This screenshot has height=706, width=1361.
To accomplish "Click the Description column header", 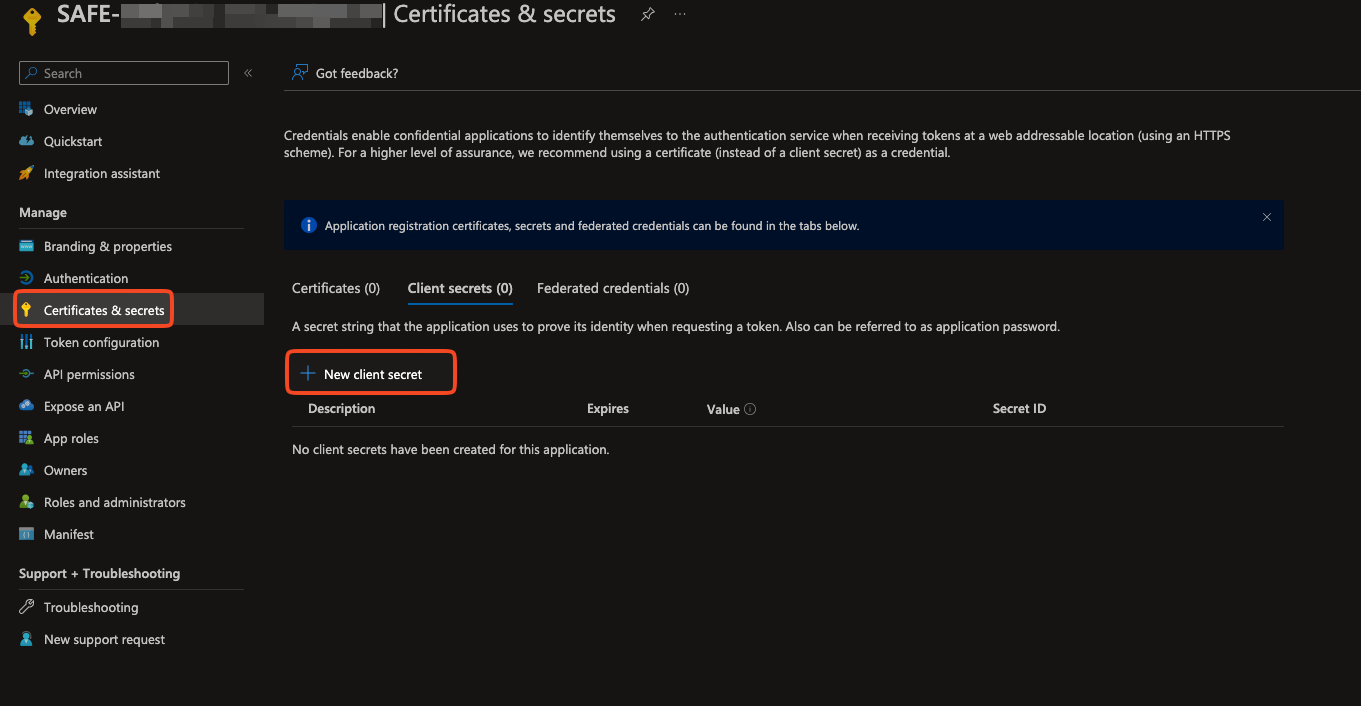I will [x=342, y=408].
